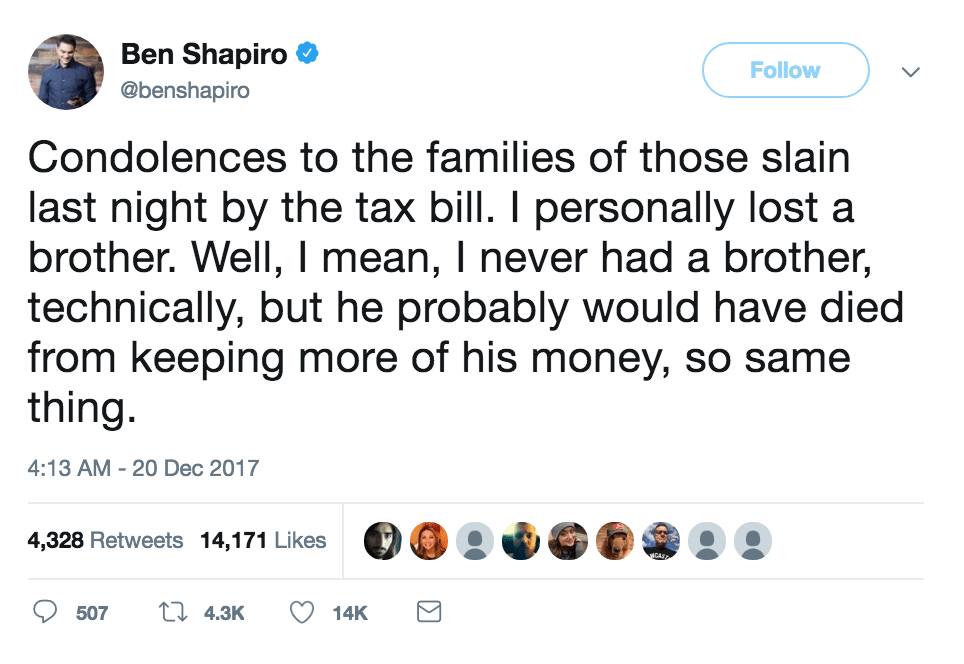Click the last default gray avatar
Image resolution: width=964 pixels, height=664 pixels.
click(753, 541)
